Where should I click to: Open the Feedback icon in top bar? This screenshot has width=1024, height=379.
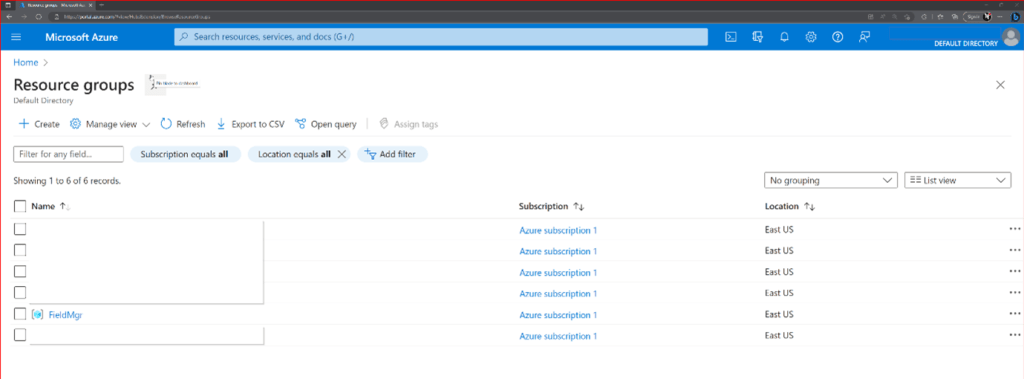pos(864,37)
